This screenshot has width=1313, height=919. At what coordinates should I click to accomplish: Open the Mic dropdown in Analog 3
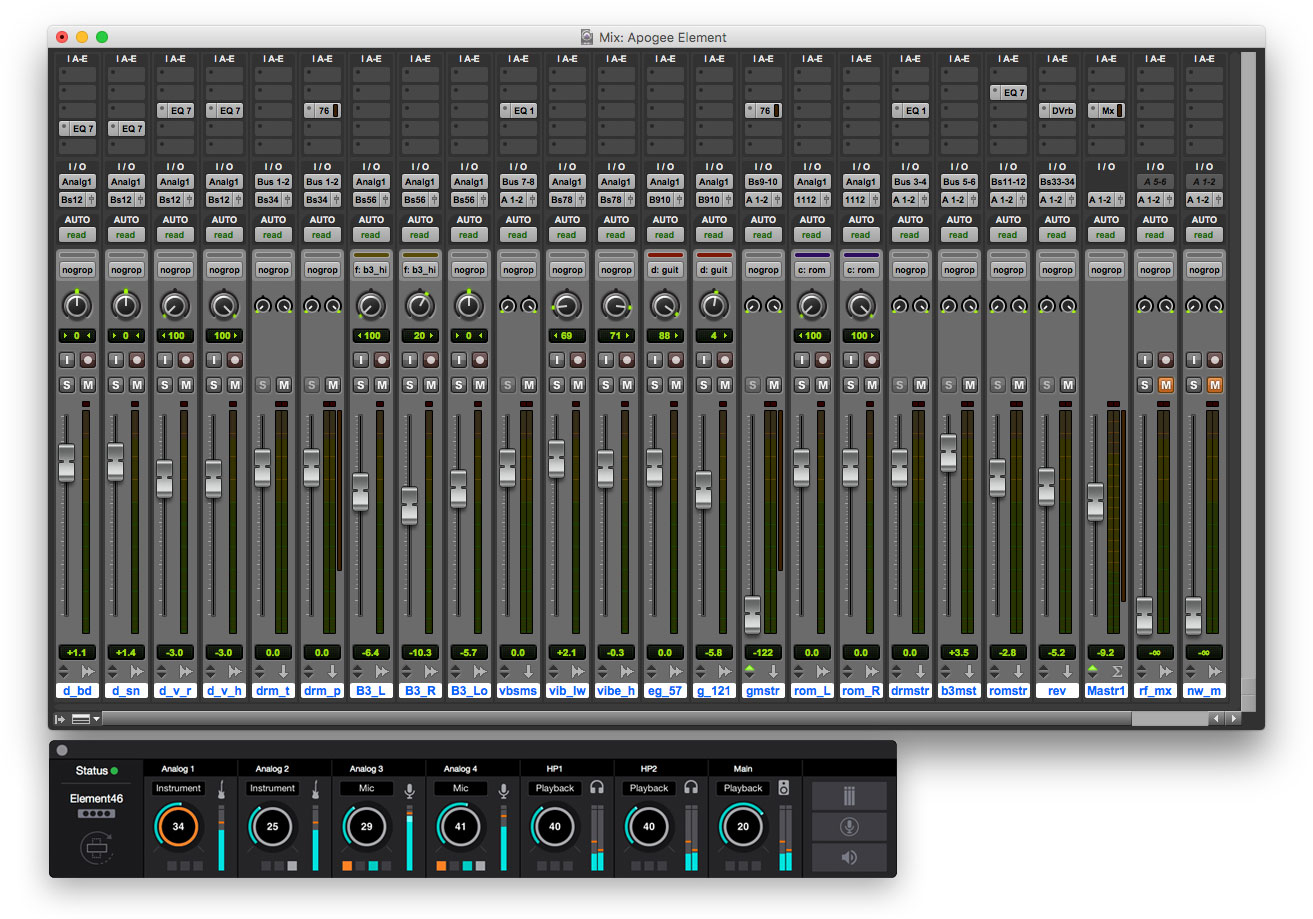click(x=366, y=788)
